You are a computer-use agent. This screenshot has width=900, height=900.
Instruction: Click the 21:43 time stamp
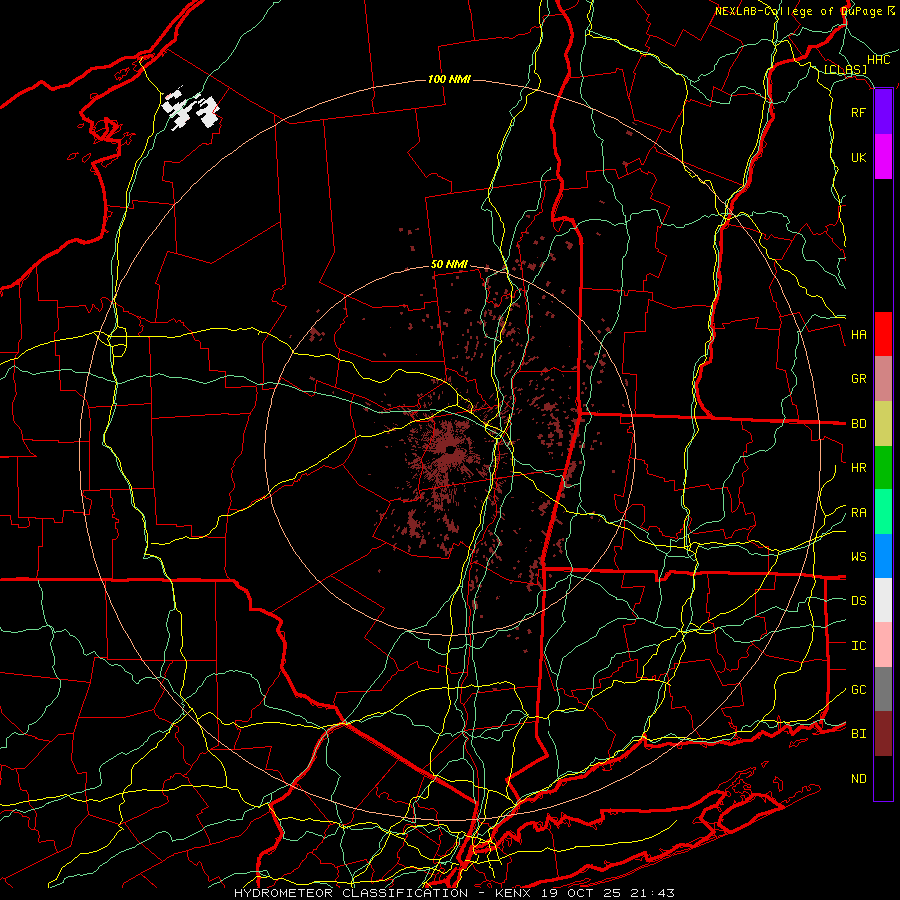point(653,893)
